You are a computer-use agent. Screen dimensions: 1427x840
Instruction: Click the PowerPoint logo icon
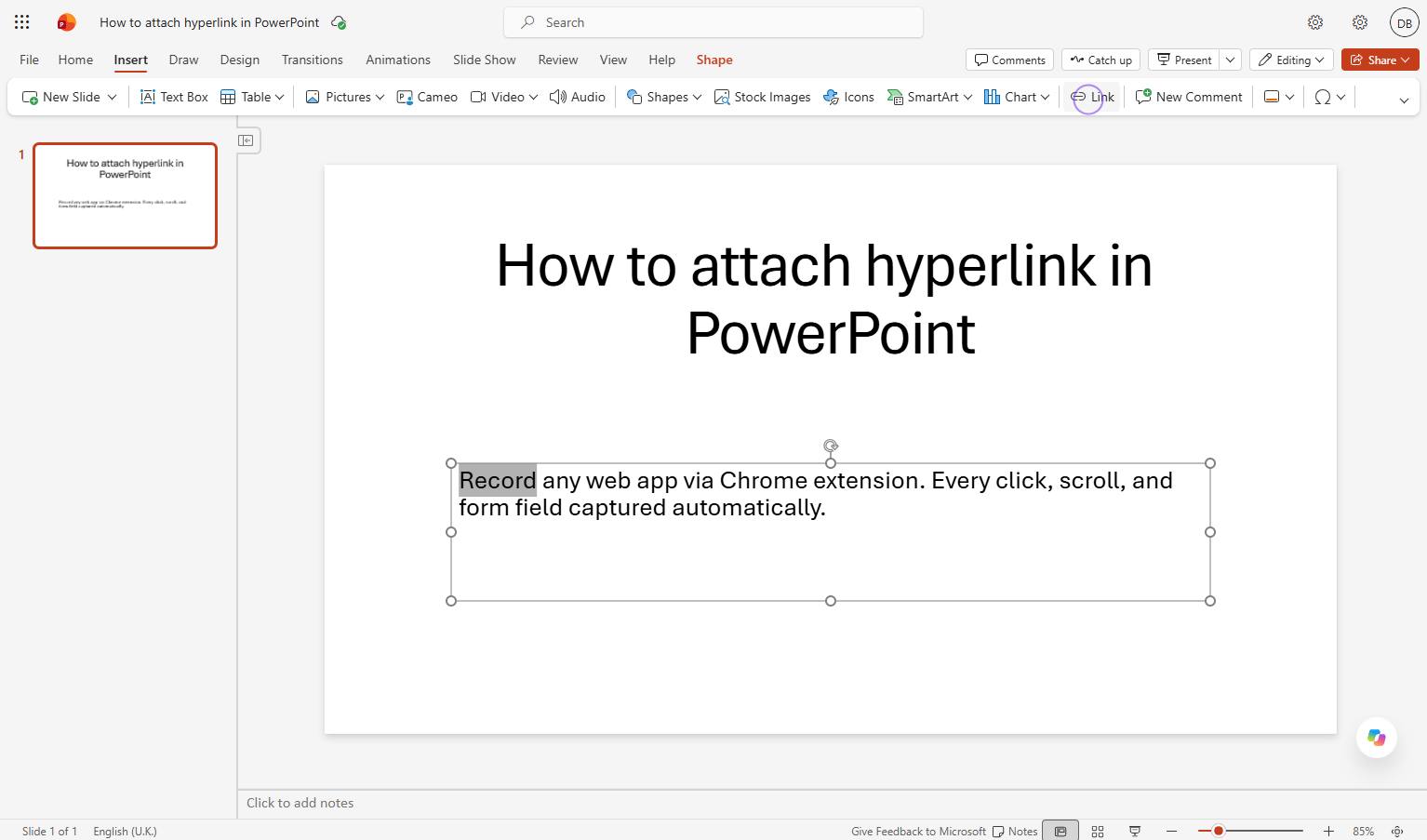click(66, 22)
